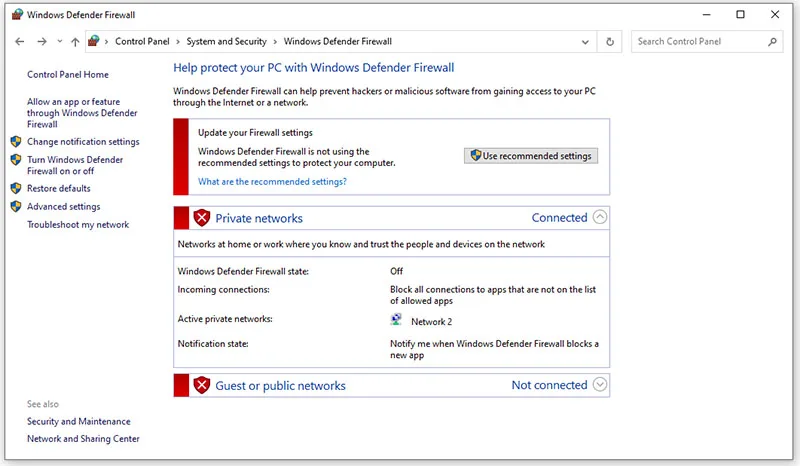Click Connected status text
Screen dimensions: 800x466
point(559,218)
